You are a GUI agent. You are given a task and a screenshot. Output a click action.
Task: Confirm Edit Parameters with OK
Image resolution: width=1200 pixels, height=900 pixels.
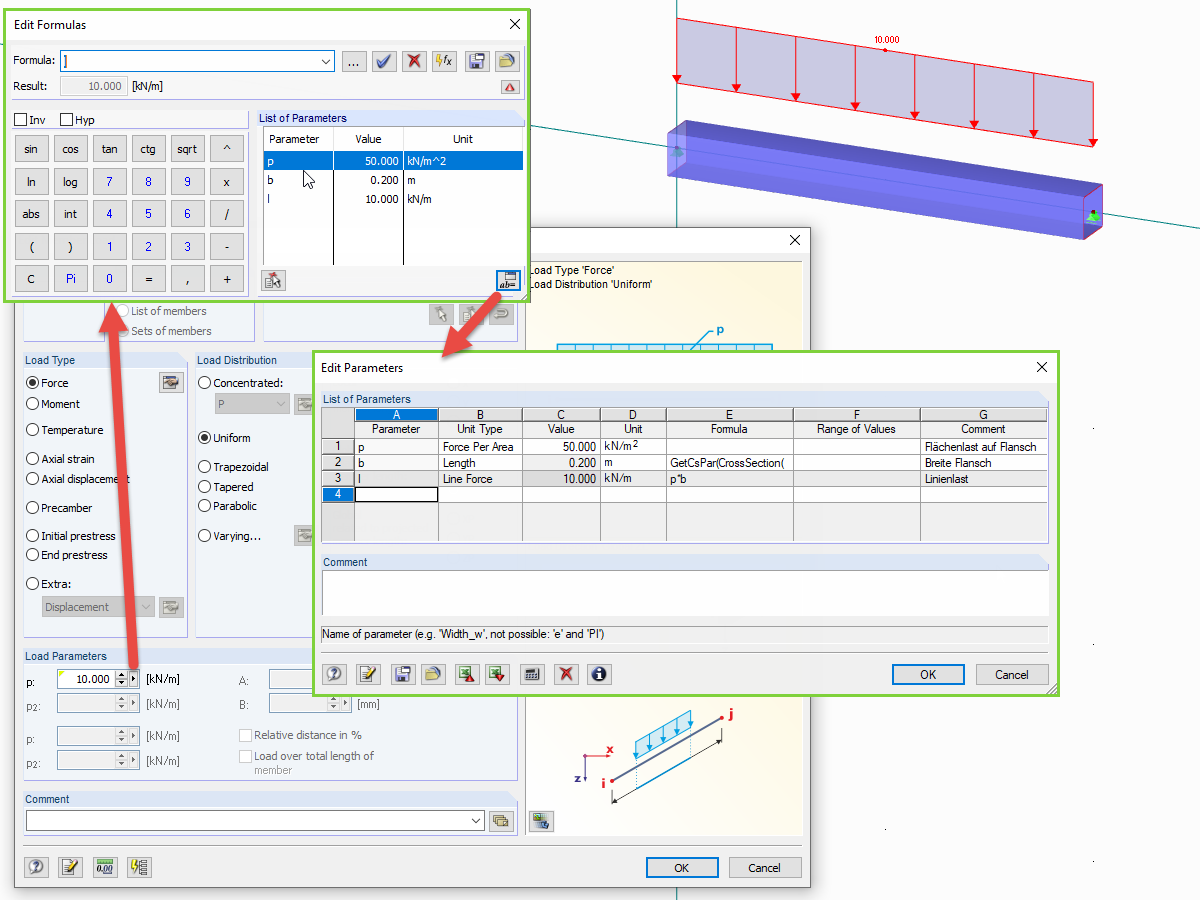pos(928,674)
